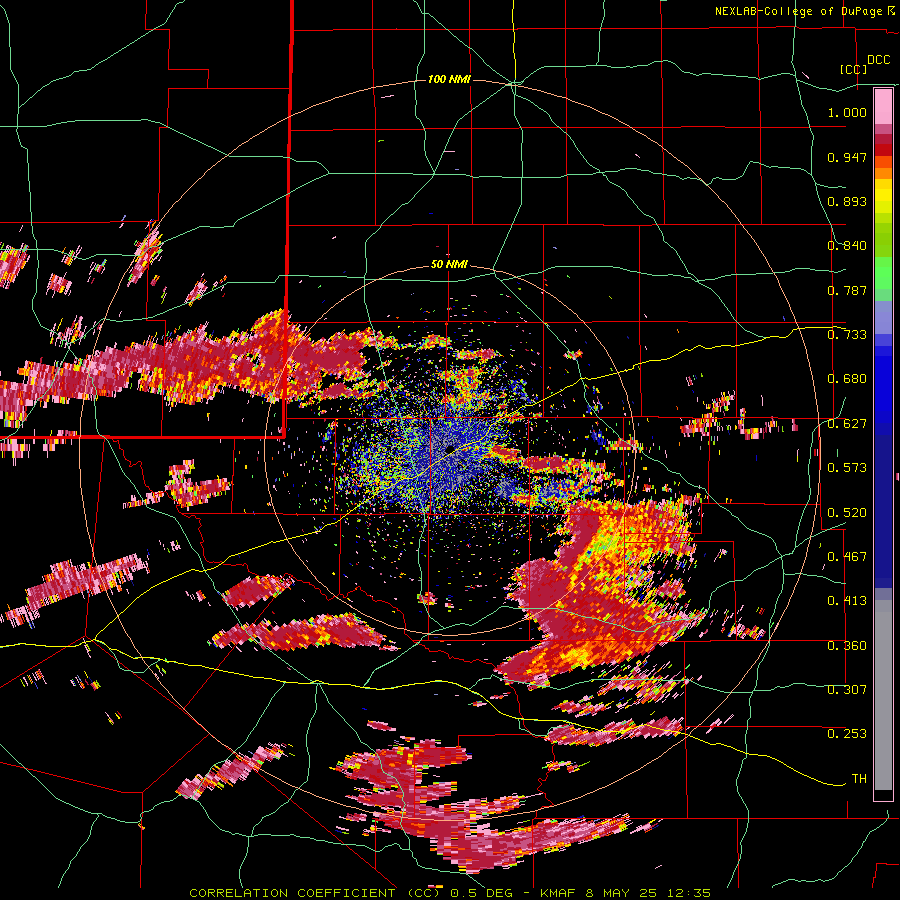Select the 50 NMI range ring label

pos(449,265)
